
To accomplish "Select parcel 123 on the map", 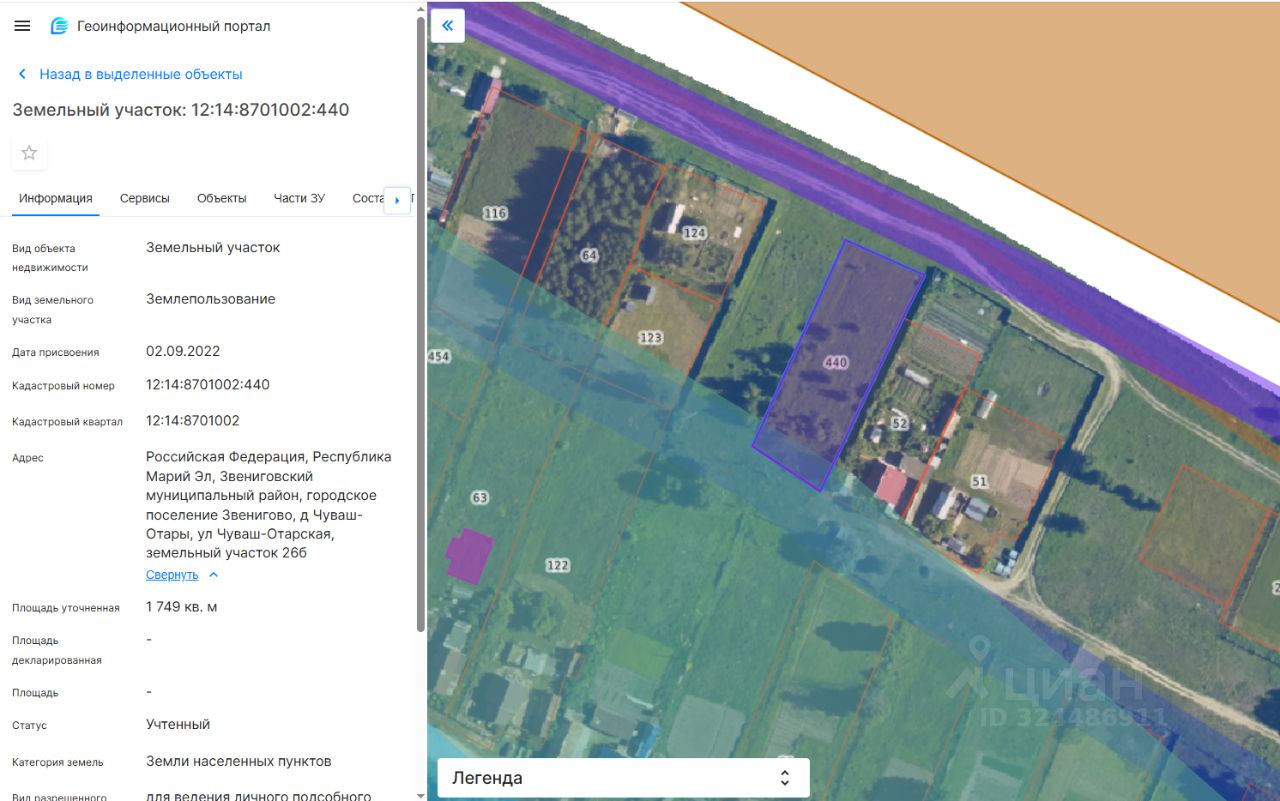I will [651, 337].
